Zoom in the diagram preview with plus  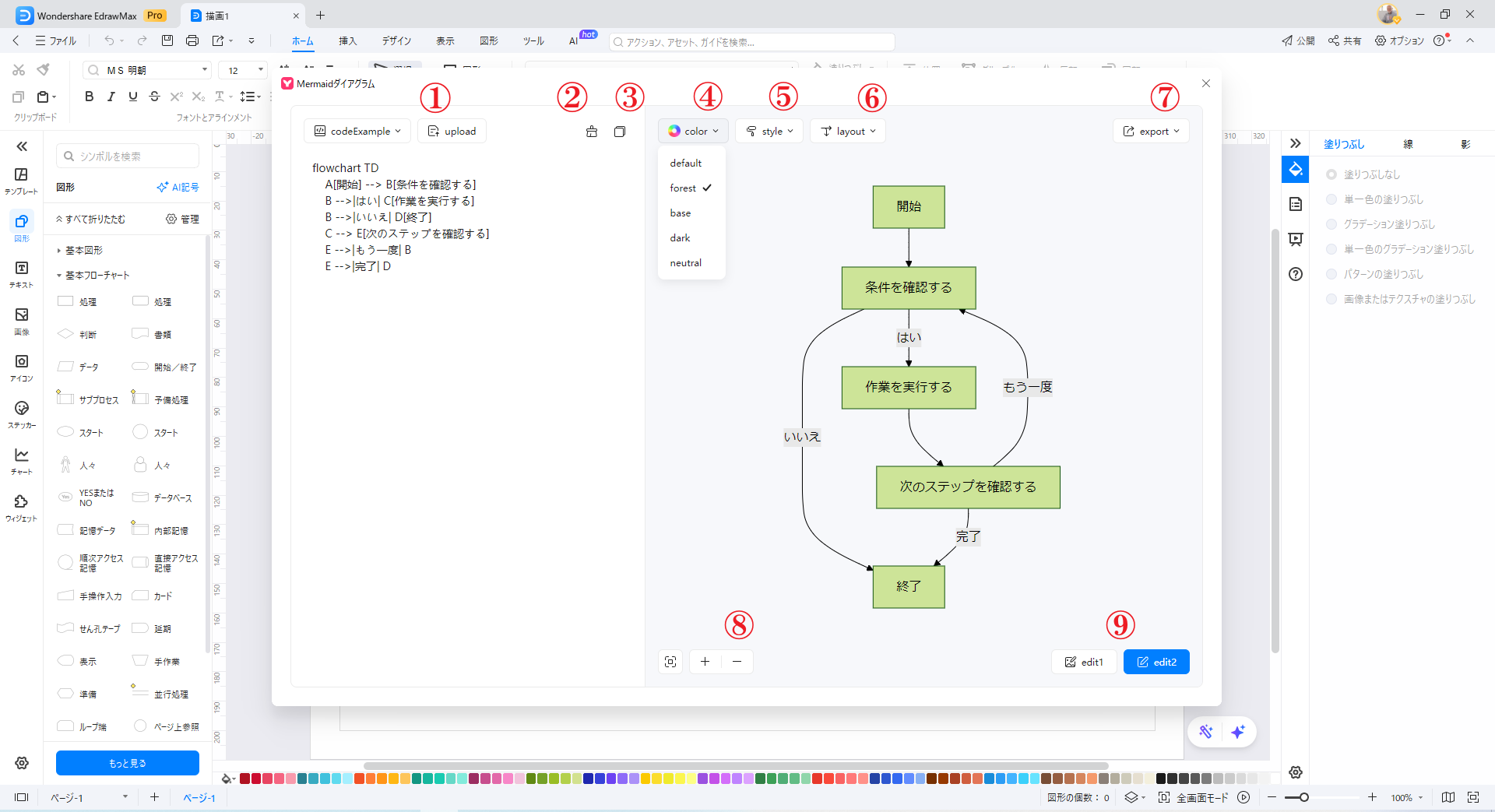[x=705, y=662]
